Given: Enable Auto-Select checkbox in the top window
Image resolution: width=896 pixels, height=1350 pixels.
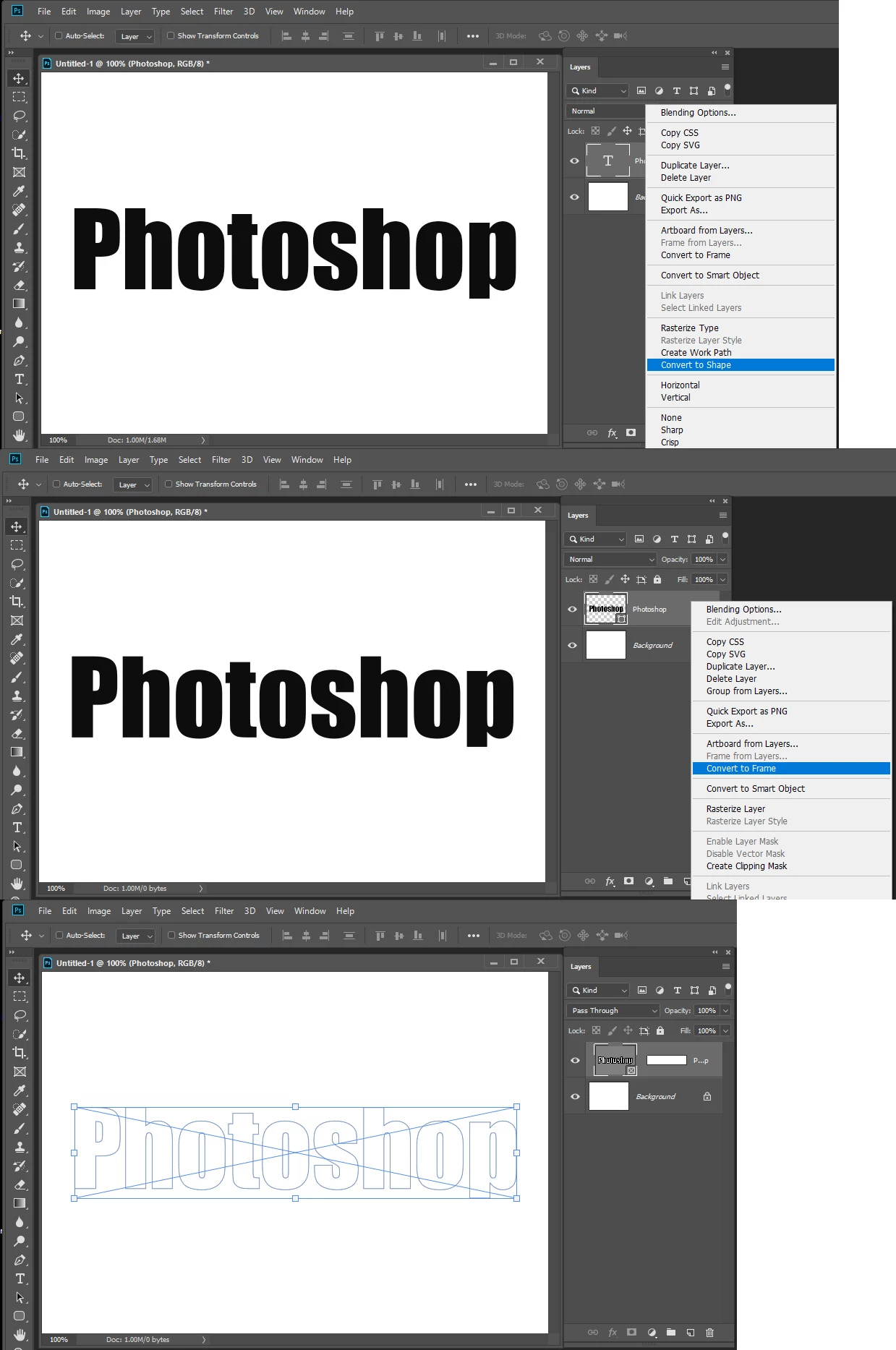Looking at the screenshot, I should tap(59, 35).
